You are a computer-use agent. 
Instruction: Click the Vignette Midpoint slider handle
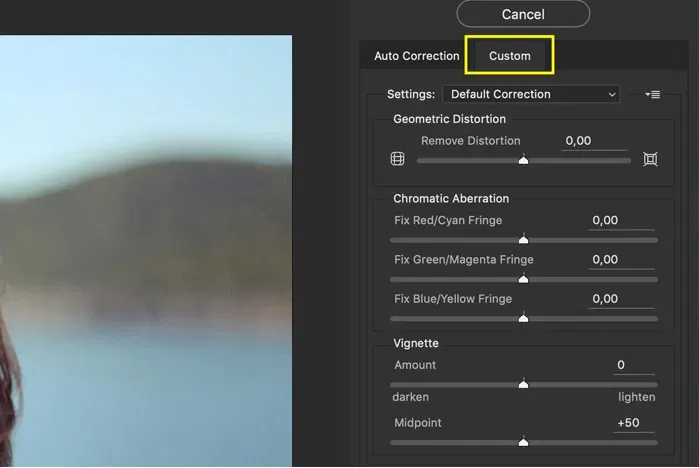(x=523, y=441)
